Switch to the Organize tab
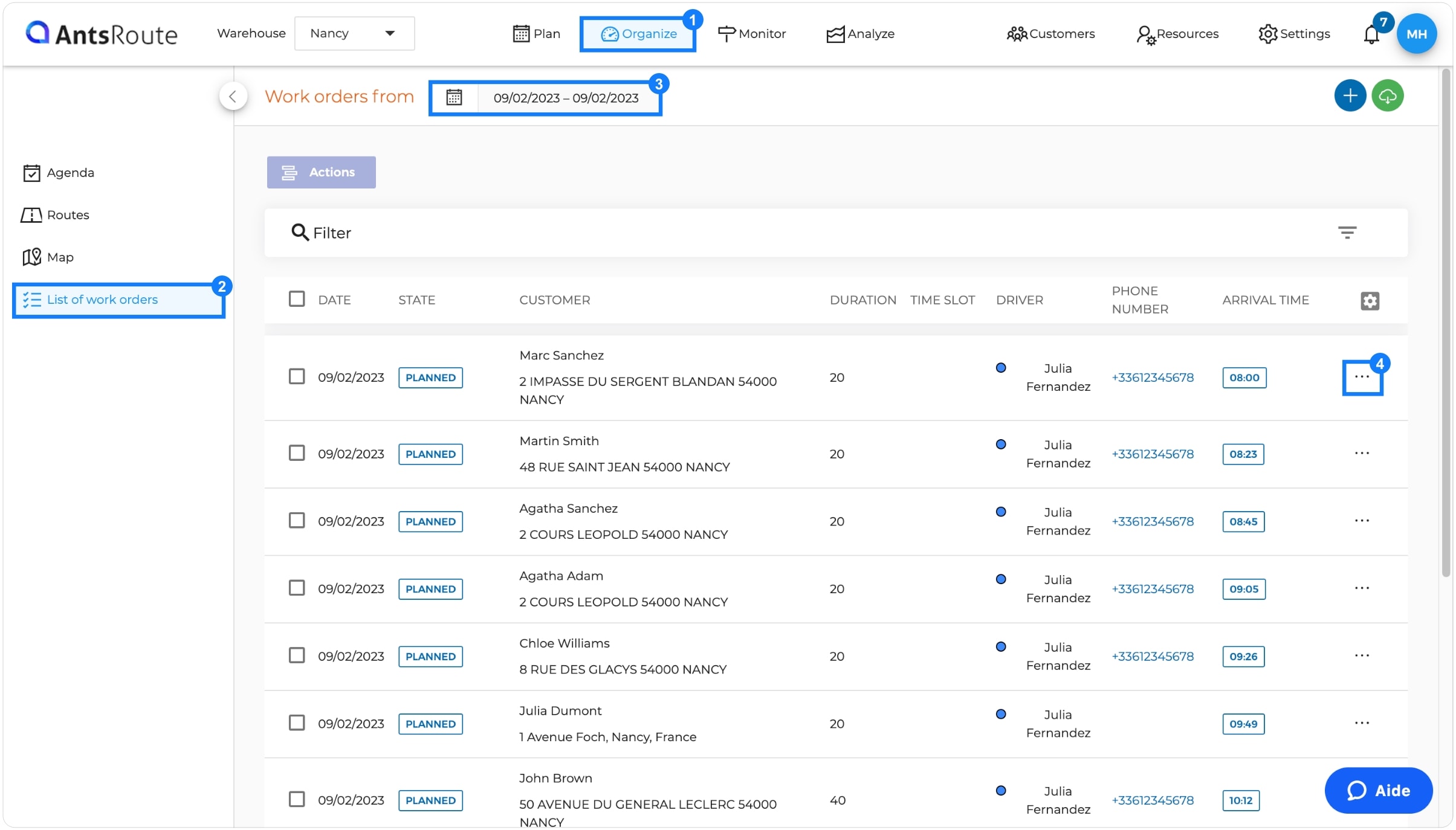1456x830 pixels. click(638, 34)
